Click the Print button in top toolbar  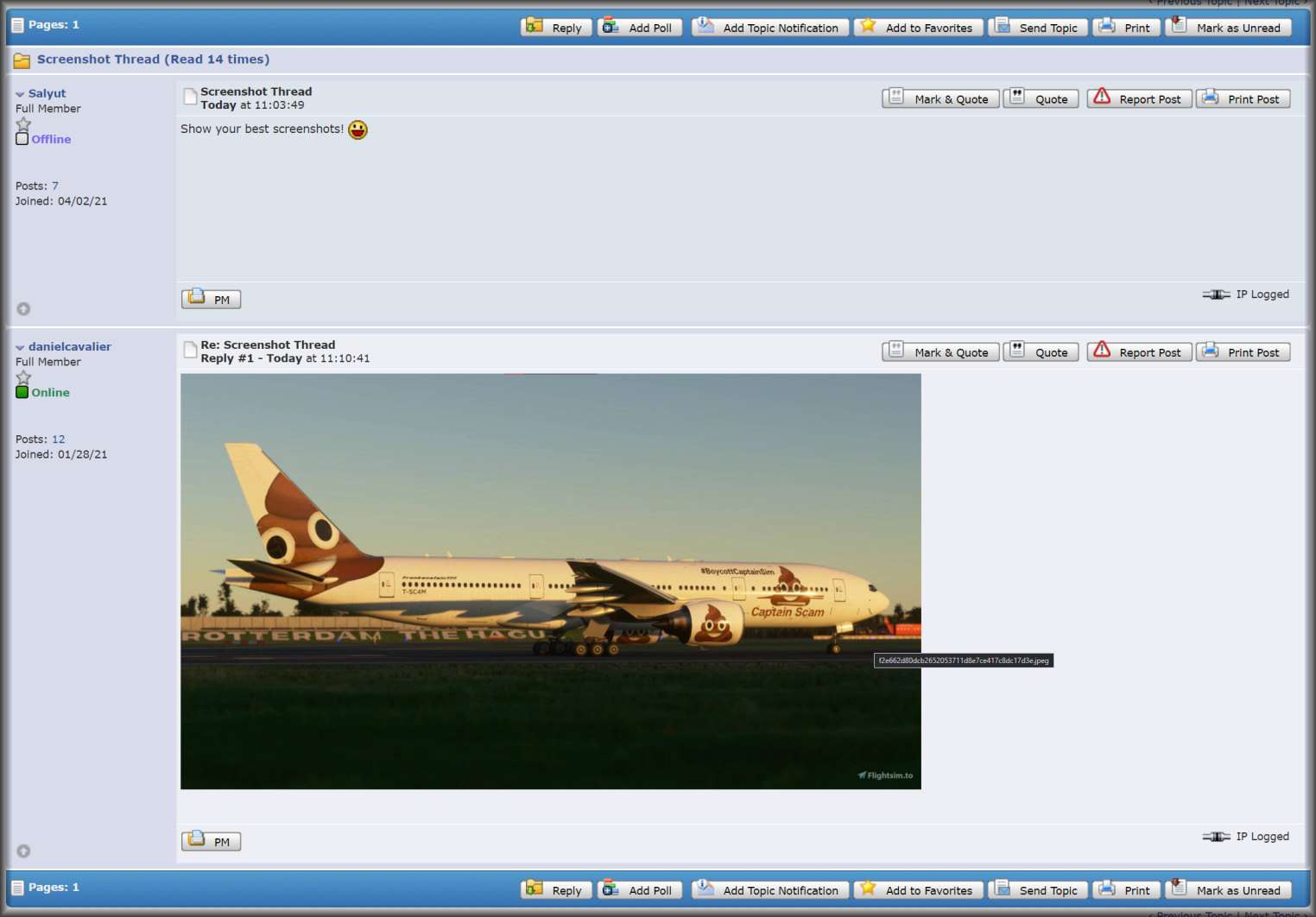[1126, 28]
